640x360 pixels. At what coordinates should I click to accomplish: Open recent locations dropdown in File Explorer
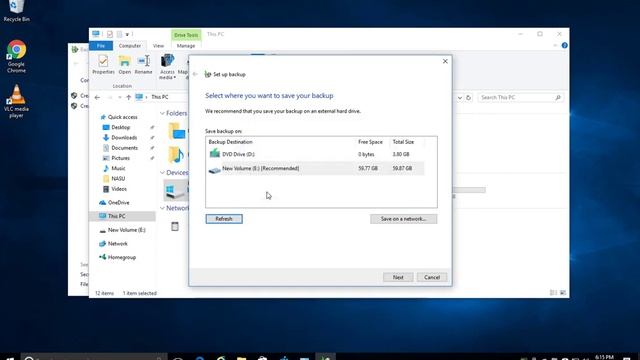(120, 97)
